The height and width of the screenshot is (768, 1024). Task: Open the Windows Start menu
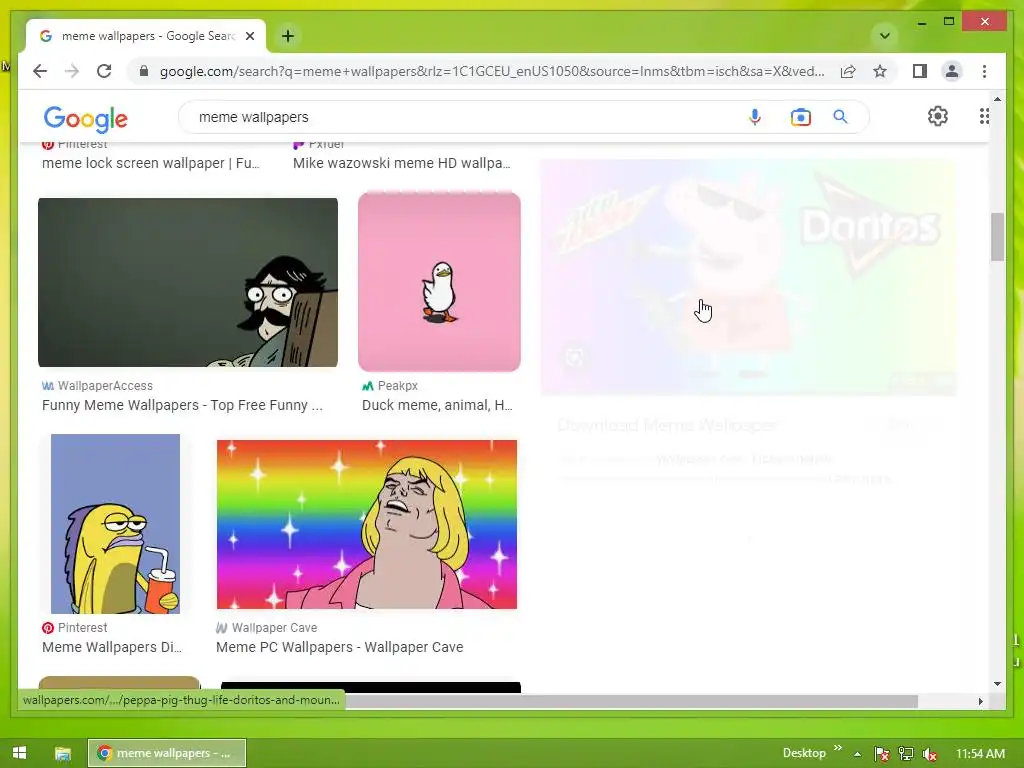click(x=19, y=753)
